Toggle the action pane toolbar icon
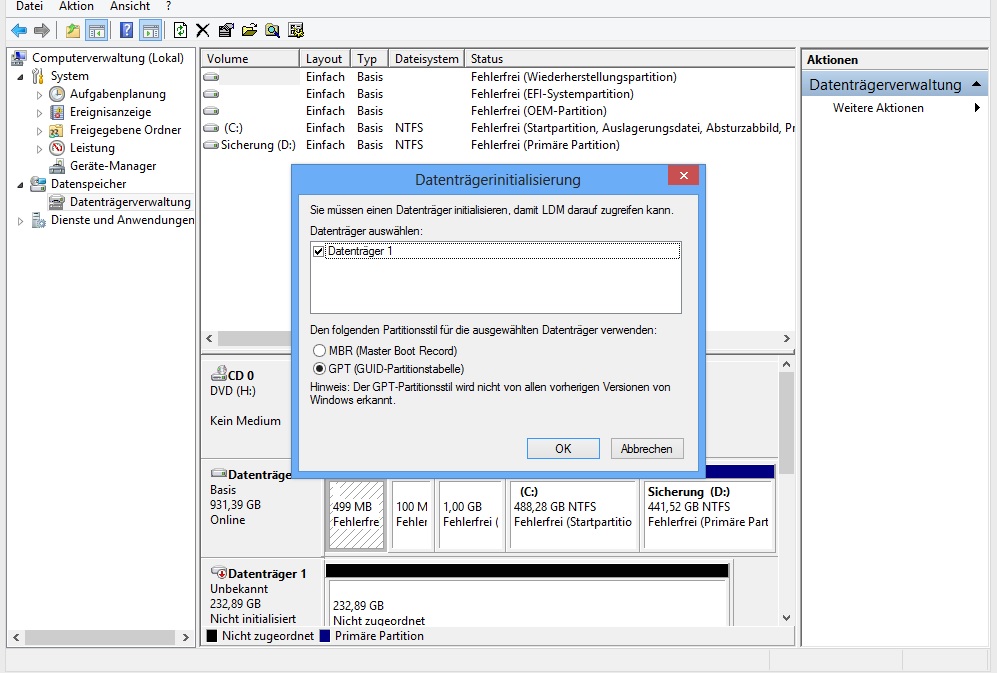 [x=151, y=30]
